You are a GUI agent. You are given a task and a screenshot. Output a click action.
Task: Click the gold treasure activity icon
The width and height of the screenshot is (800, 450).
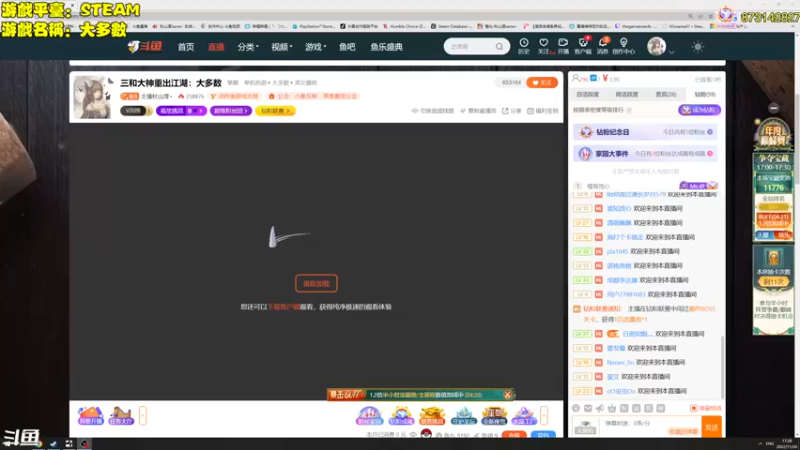[x=432, y=416]
